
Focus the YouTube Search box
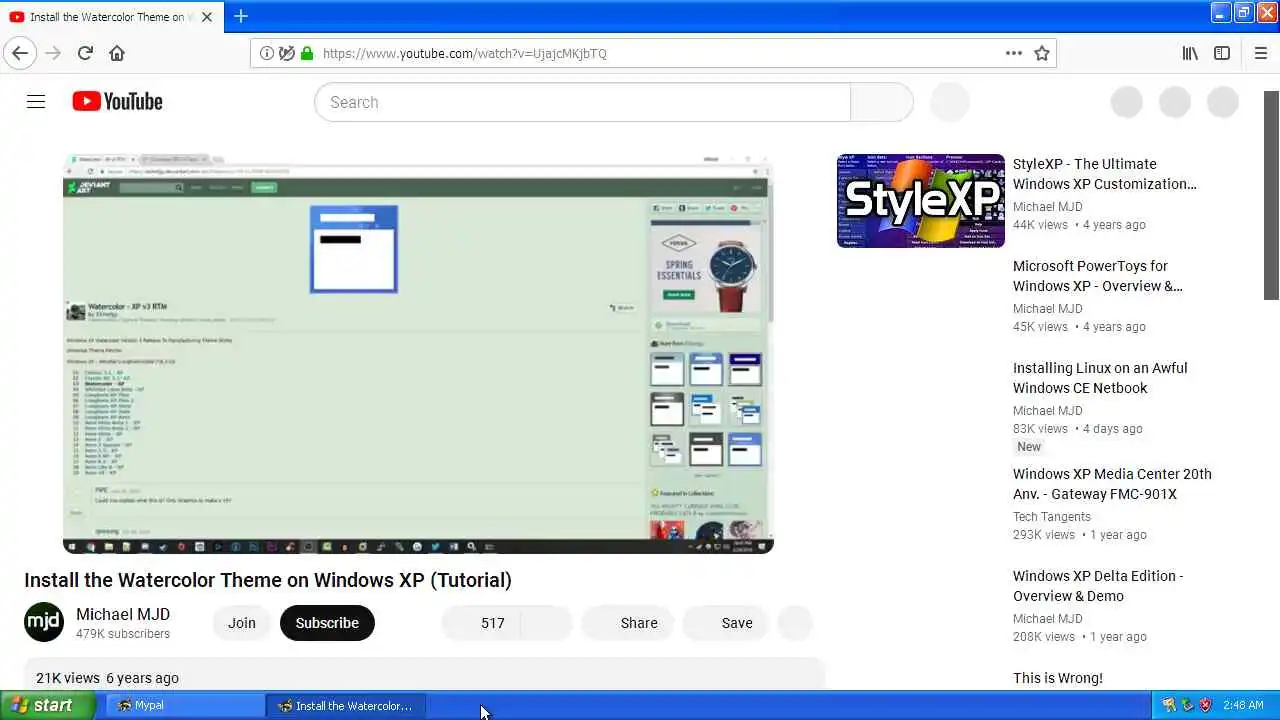coord(582,102)
